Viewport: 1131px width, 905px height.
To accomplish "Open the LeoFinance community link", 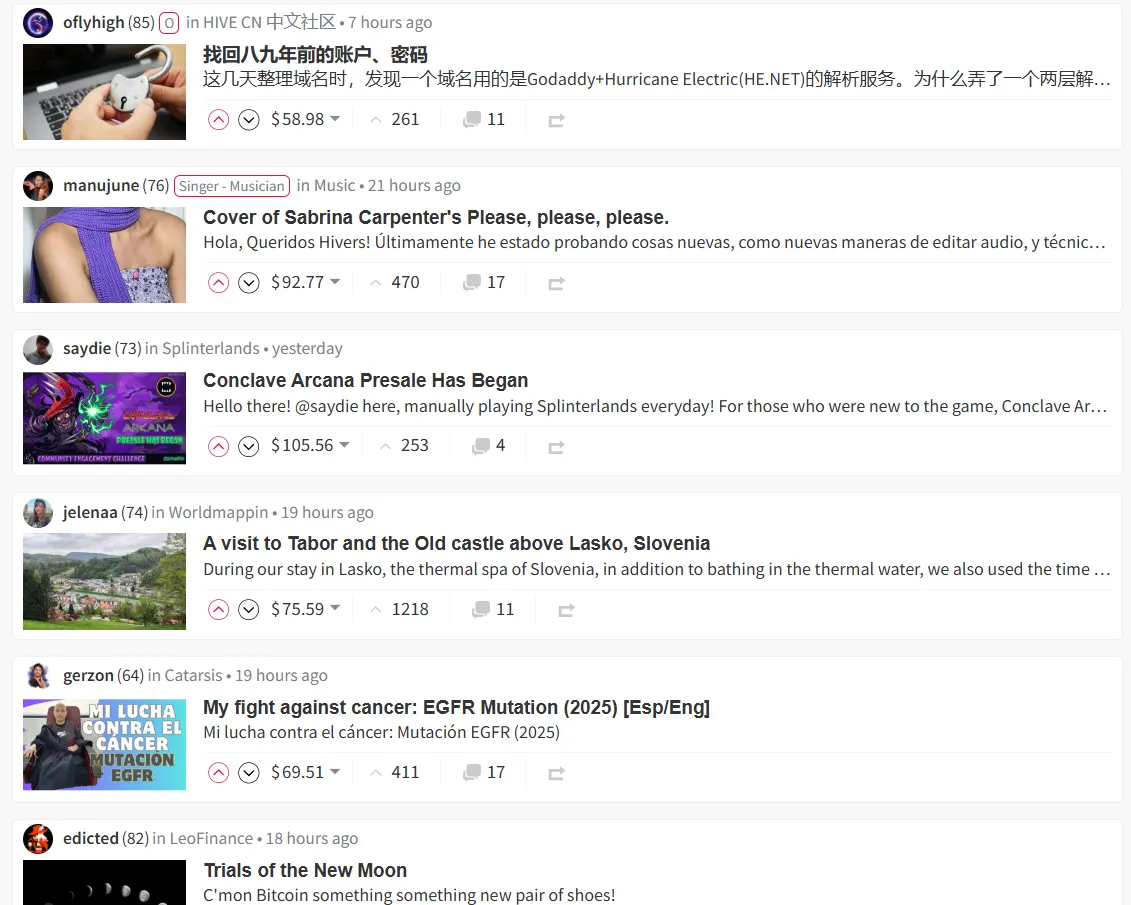I will pyautogui.click(x=211, y=838).
